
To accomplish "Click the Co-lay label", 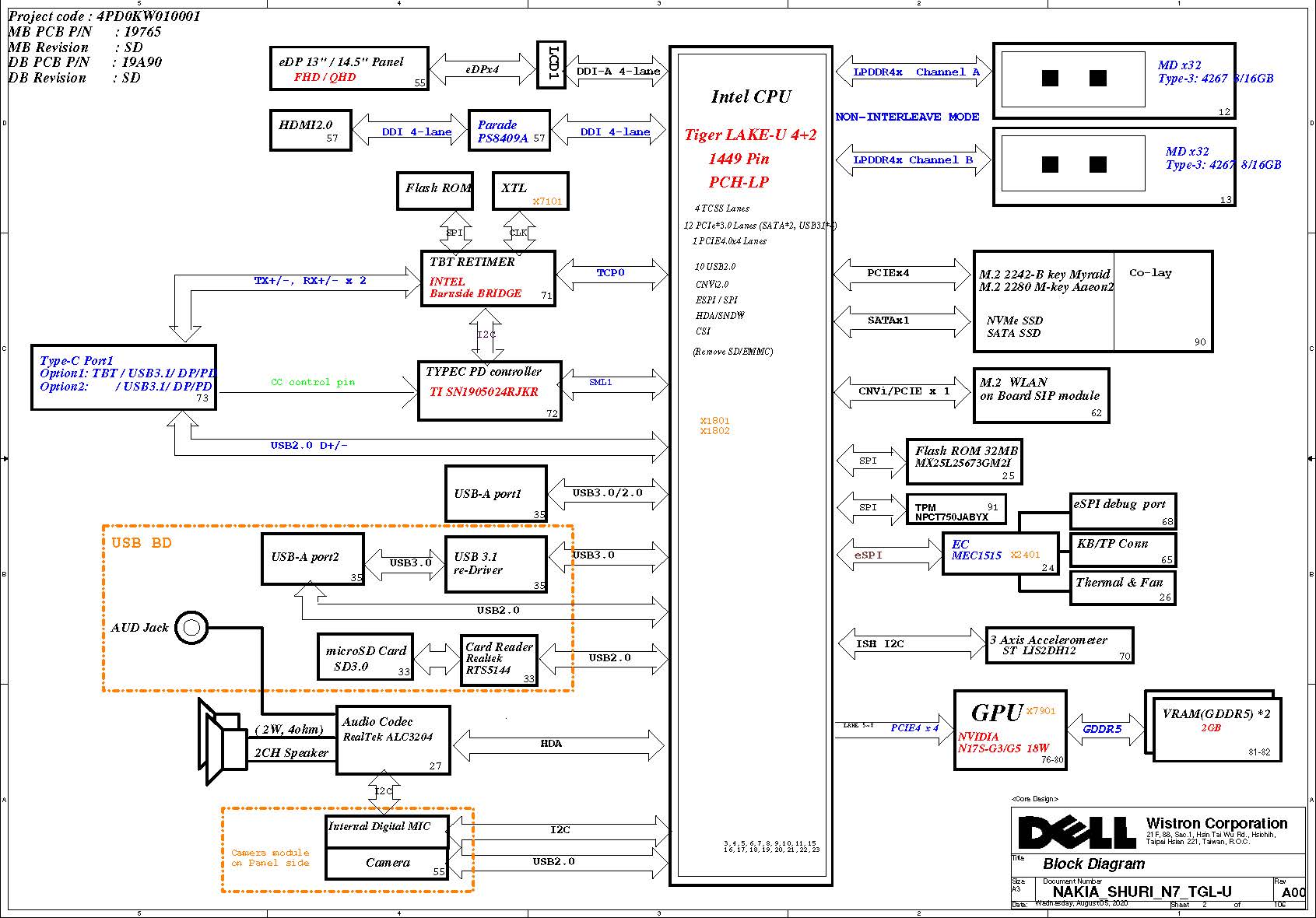I will pyautogui.click(x=1150, y=273).
